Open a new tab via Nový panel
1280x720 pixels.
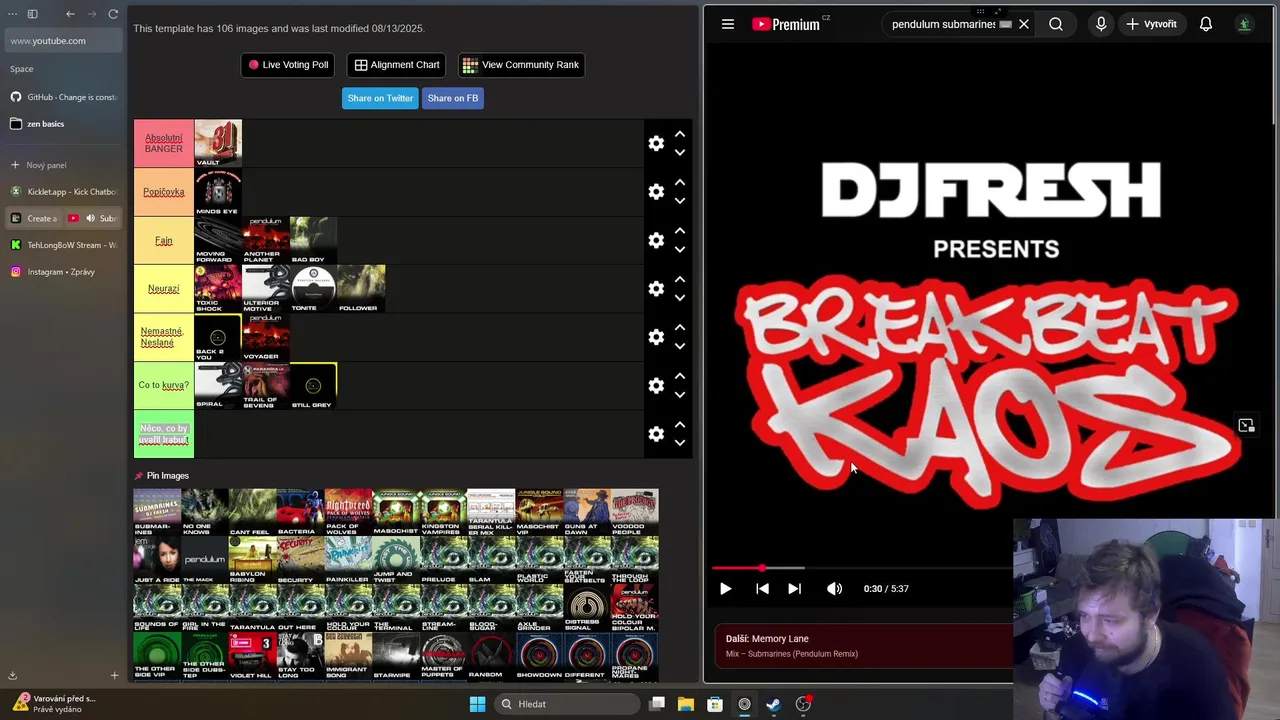[x=64, y=165]
